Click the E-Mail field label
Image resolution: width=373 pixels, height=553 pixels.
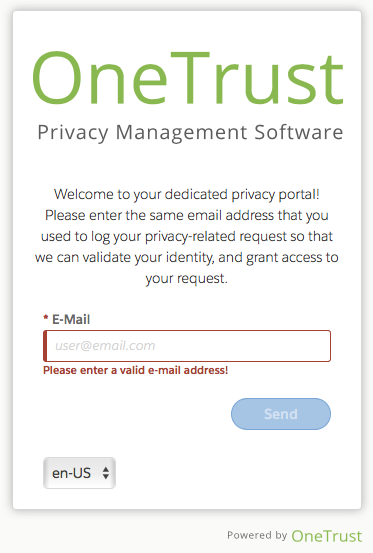[71, 320]
